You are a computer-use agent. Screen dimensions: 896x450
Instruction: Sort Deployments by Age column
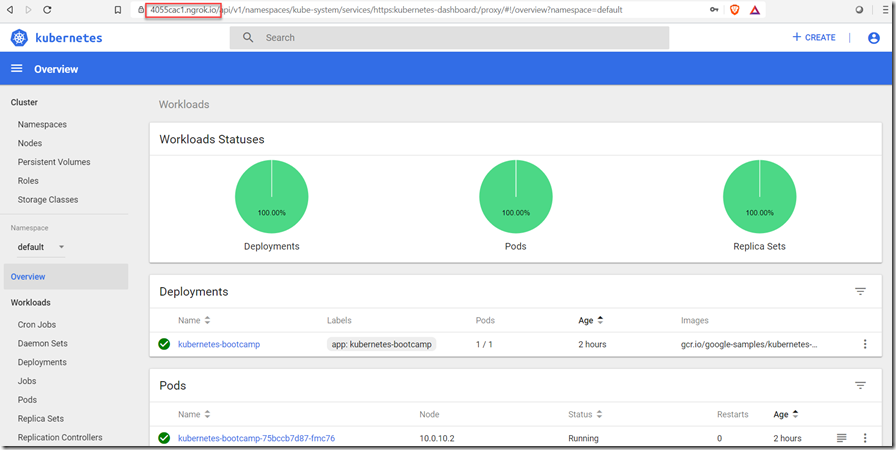591,321
